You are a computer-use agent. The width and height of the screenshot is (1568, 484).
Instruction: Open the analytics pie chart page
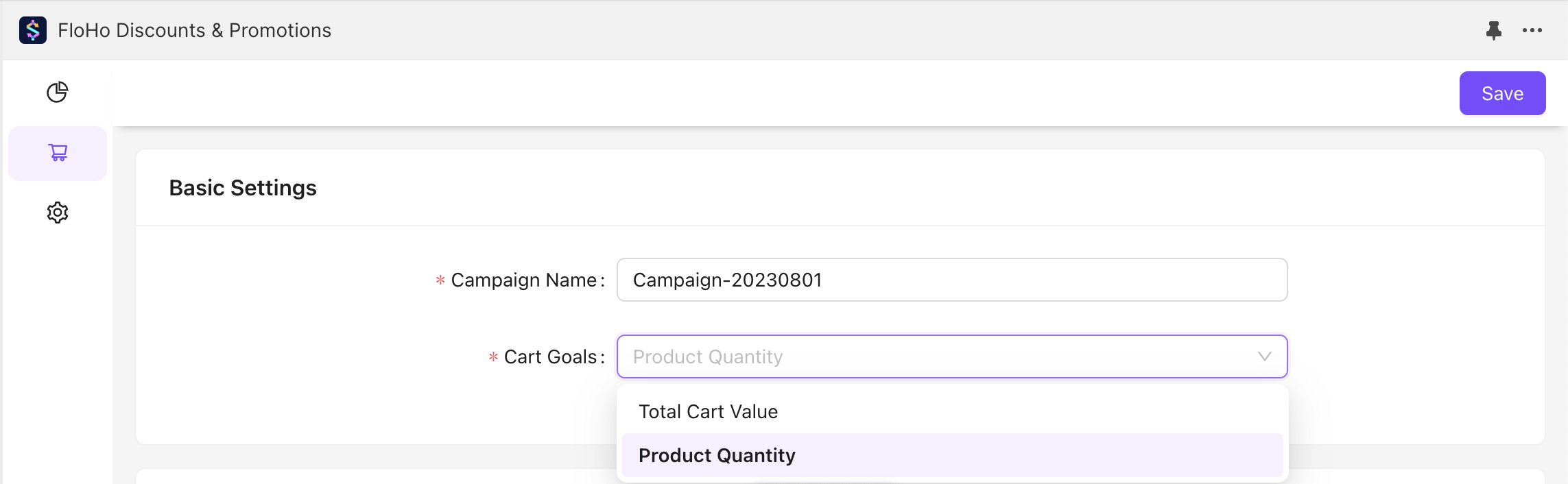click(x=58, y=92)
